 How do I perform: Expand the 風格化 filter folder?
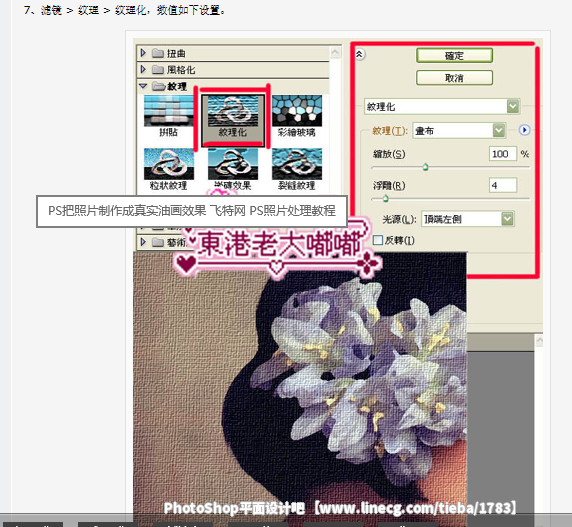click(x=143, y=69)
